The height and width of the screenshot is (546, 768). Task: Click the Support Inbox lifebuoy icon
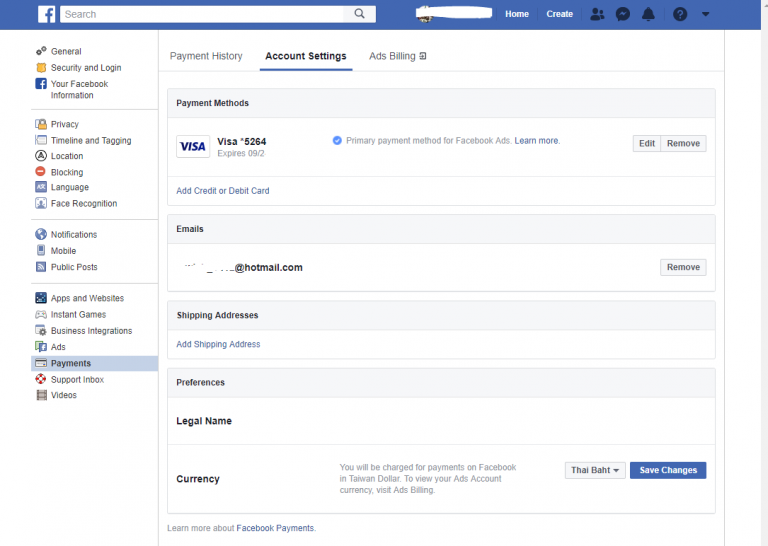(41, 379)
